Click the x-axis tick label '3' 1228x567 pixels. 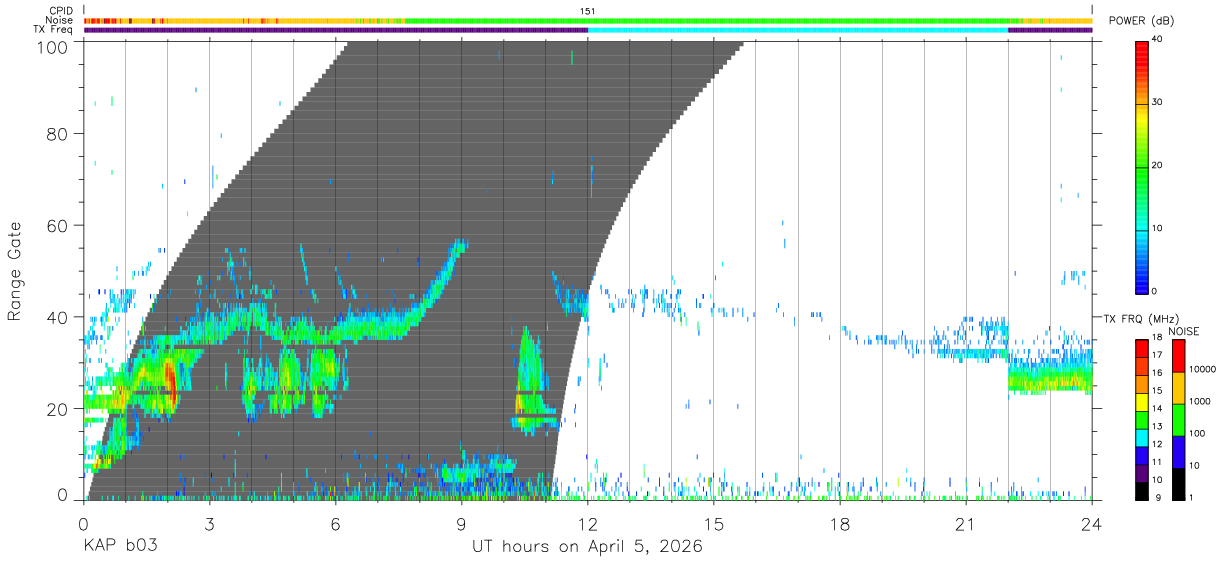point(209,523)
